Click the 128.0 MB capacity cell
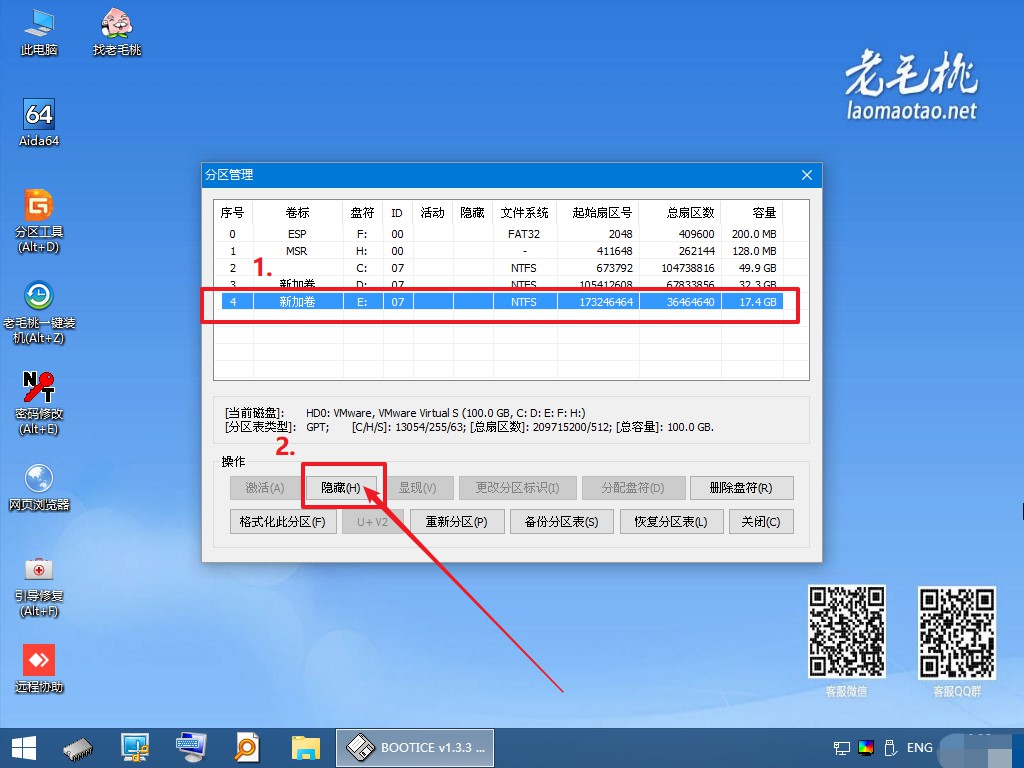The image size is (1024, 768). 754,251
